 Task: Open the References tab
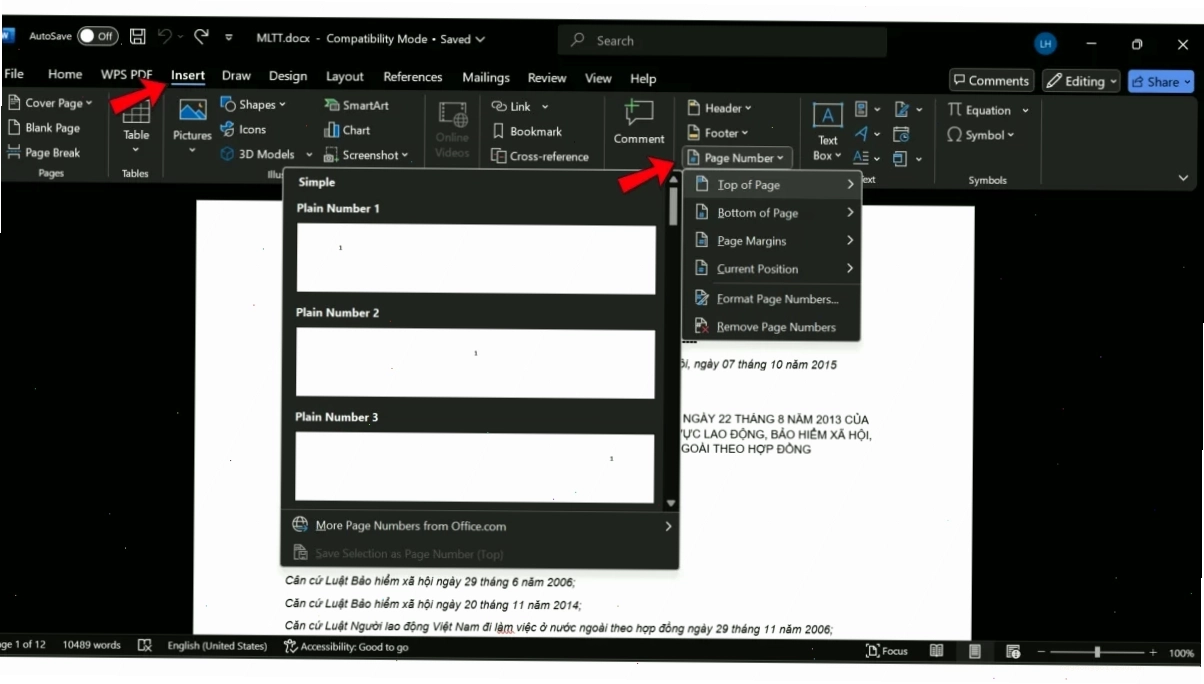click(x=413, y=77)
